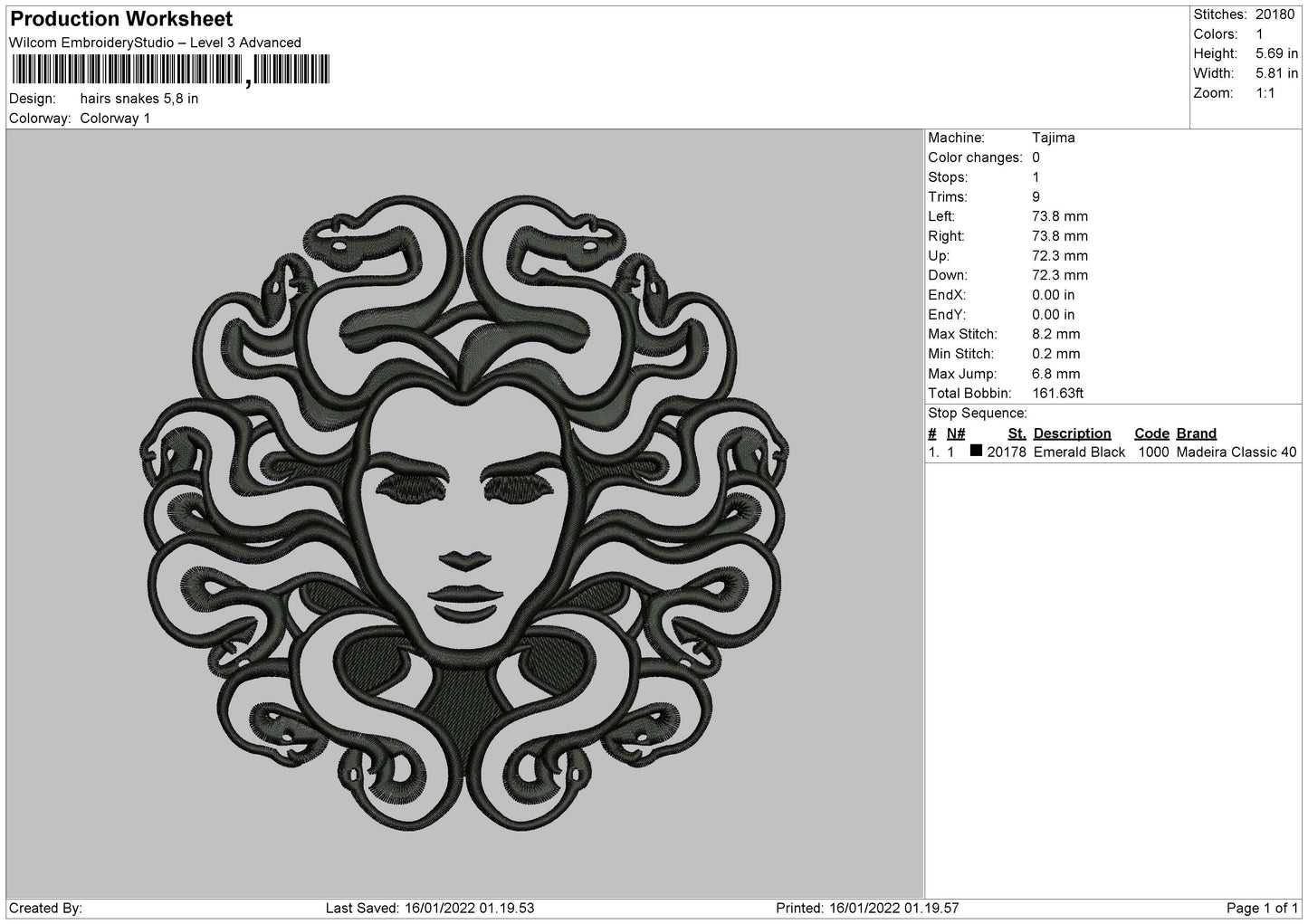Click the Stop Sequence label
1308x924 pixels.
[978, 414]
